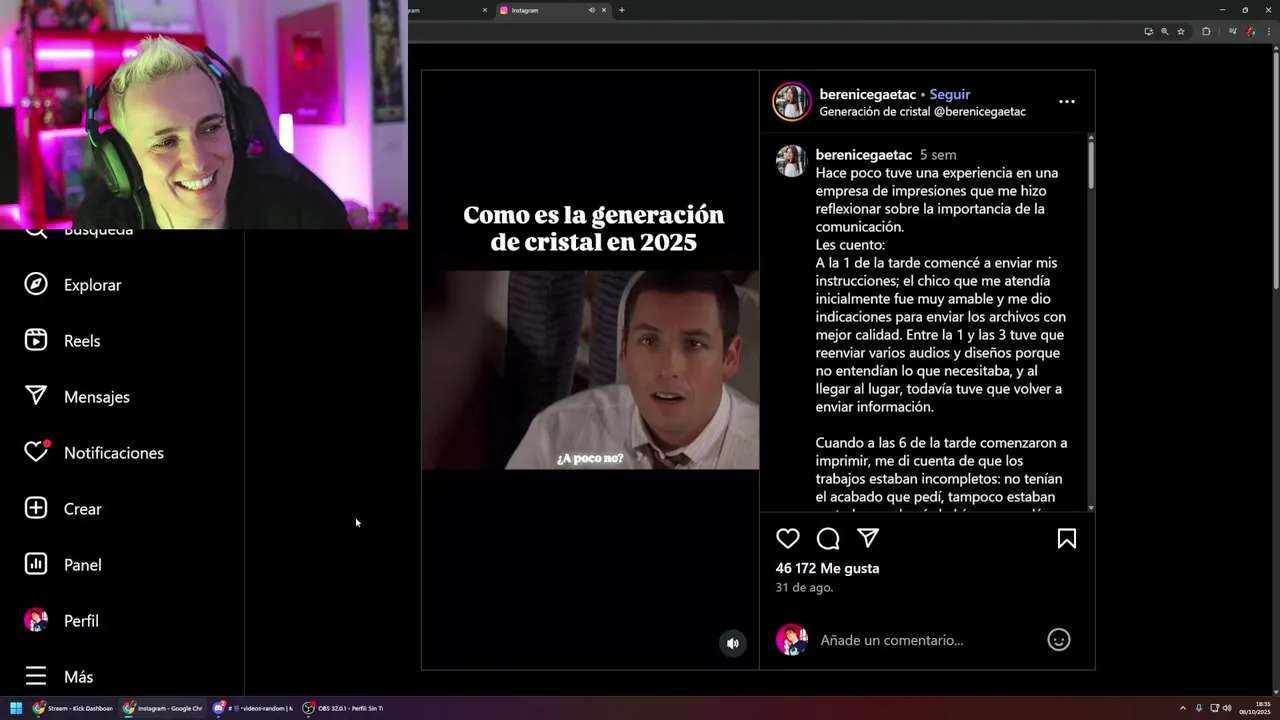Click the install app icon in address bar

pyautogui.click(x=1148, y=32)
